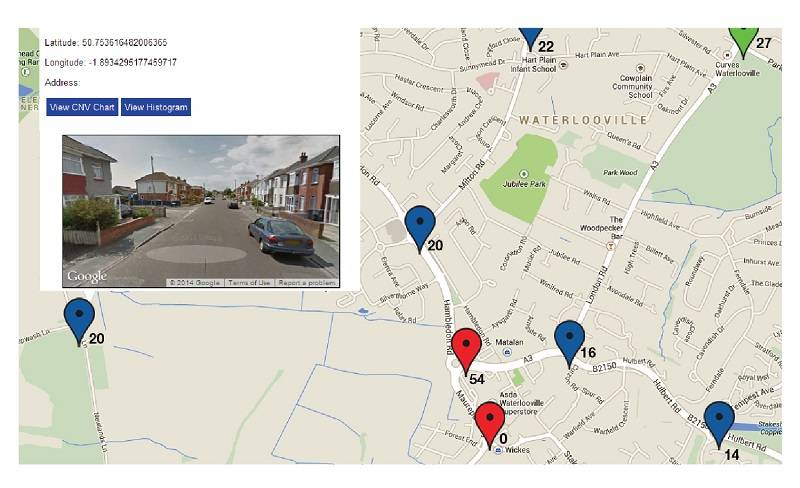The width and height of the screenshot is (800, 488).
Task: Click the View CNV Chart button
Action: click(82, 107)
